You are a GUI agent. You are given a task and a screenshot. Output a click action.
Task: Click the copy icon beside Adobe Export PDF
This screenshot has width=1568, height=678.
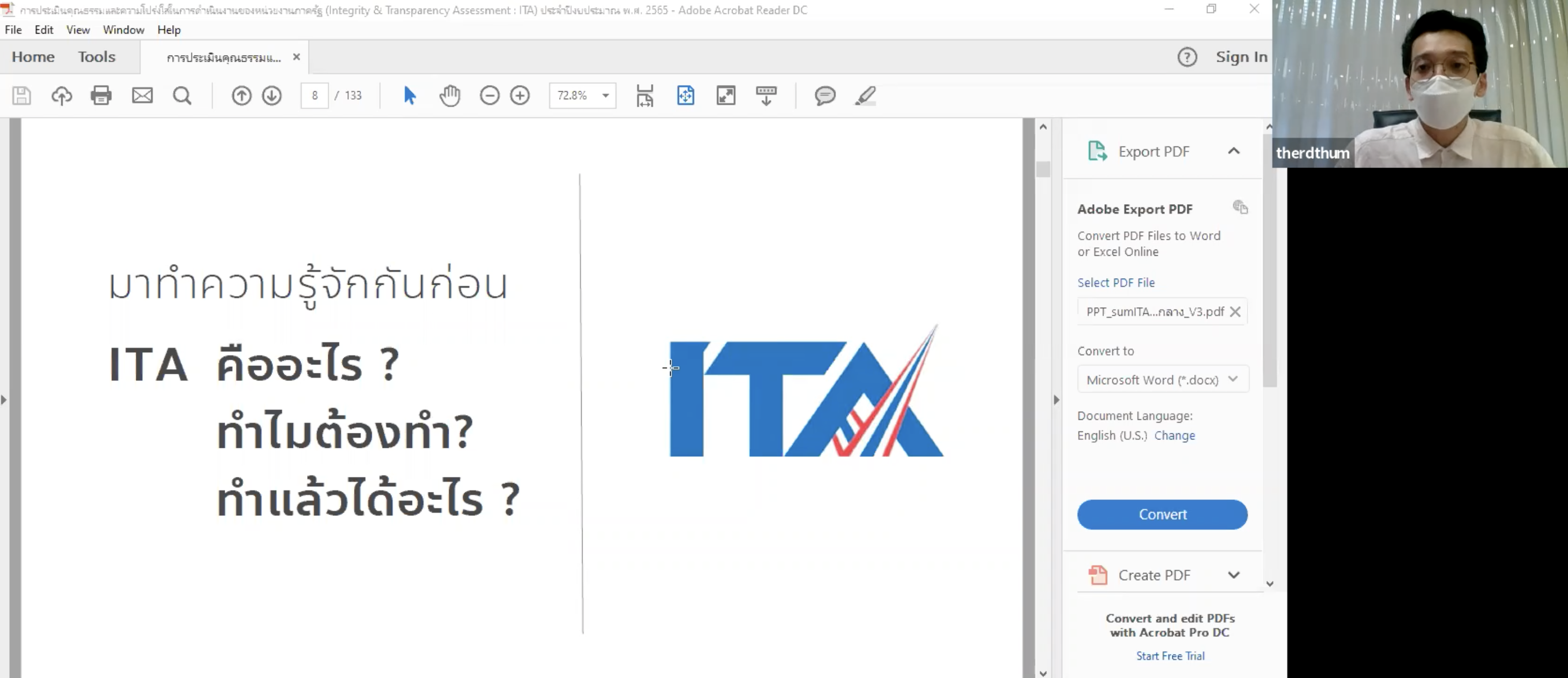[1240, 208]
